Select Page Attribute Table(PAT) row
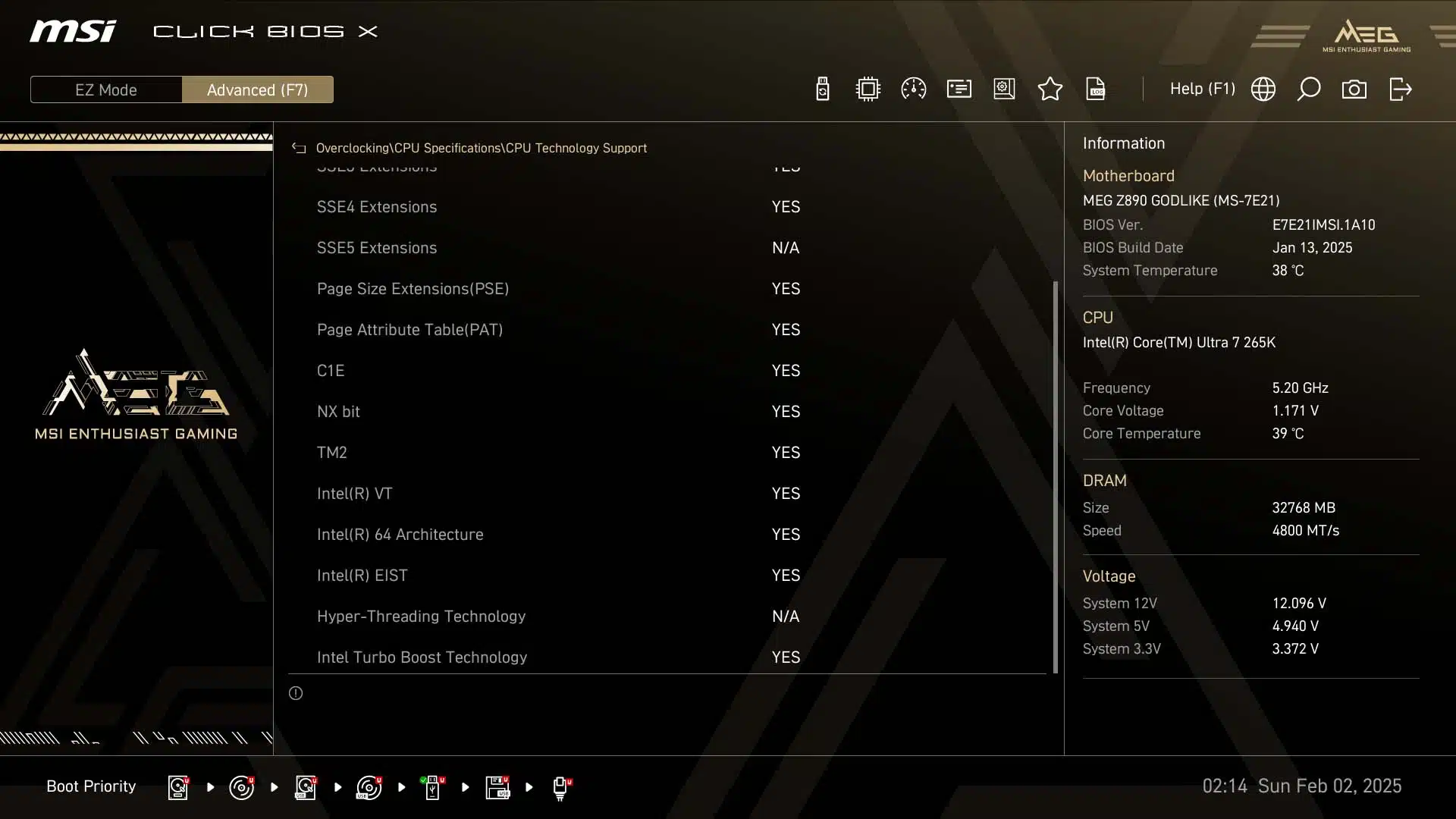This screenshot has width=1456, height=819. (667, 330)
